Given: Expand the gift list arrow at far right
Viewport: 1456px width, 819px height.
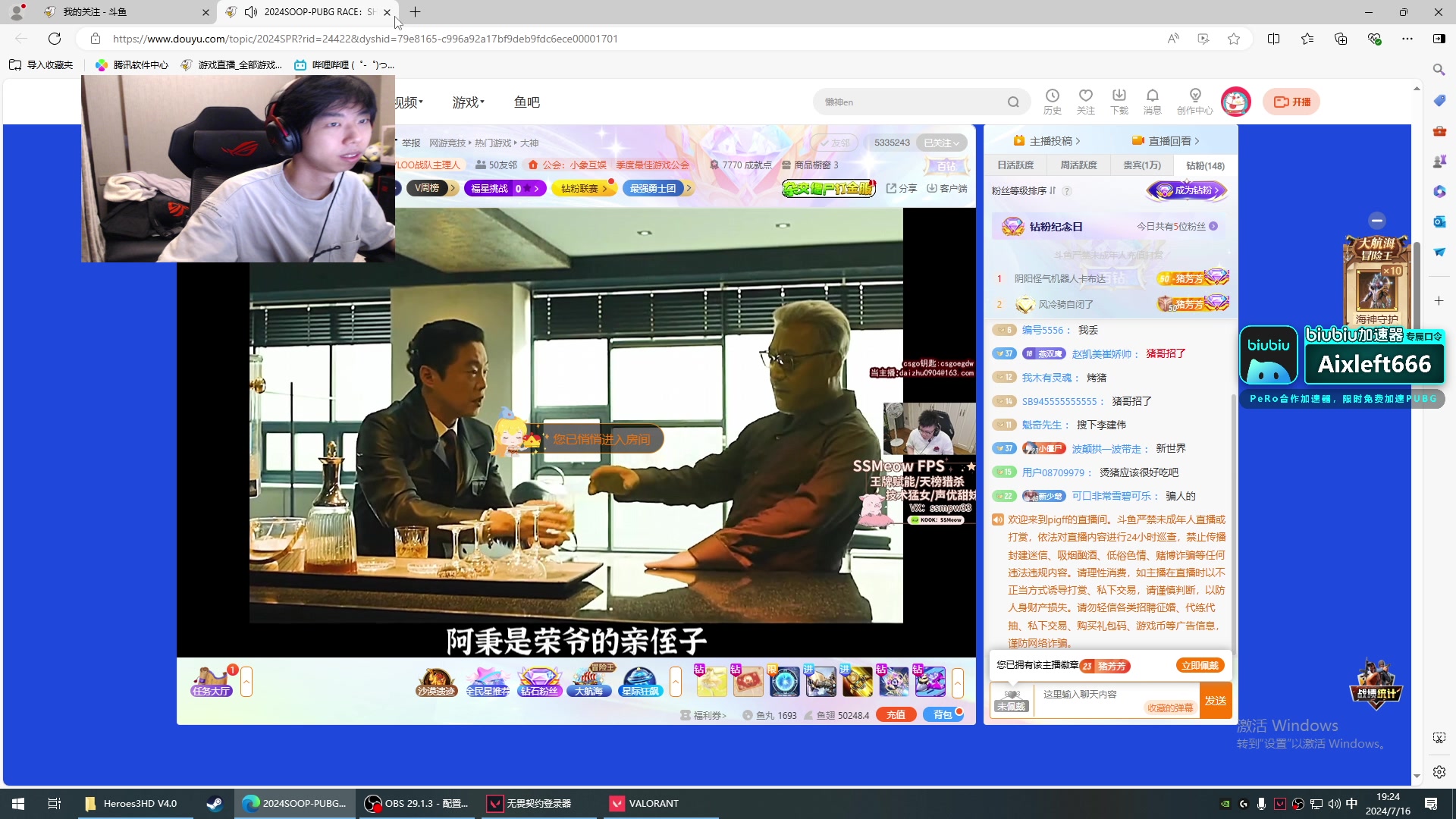Looking at the screenshot, I should tap(958, 682).
